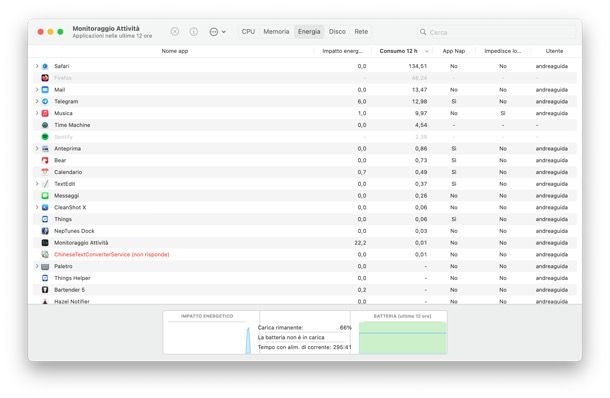Click the TextEdit app icon
This screenshot has height=398, width=610.
click(45, 184)
